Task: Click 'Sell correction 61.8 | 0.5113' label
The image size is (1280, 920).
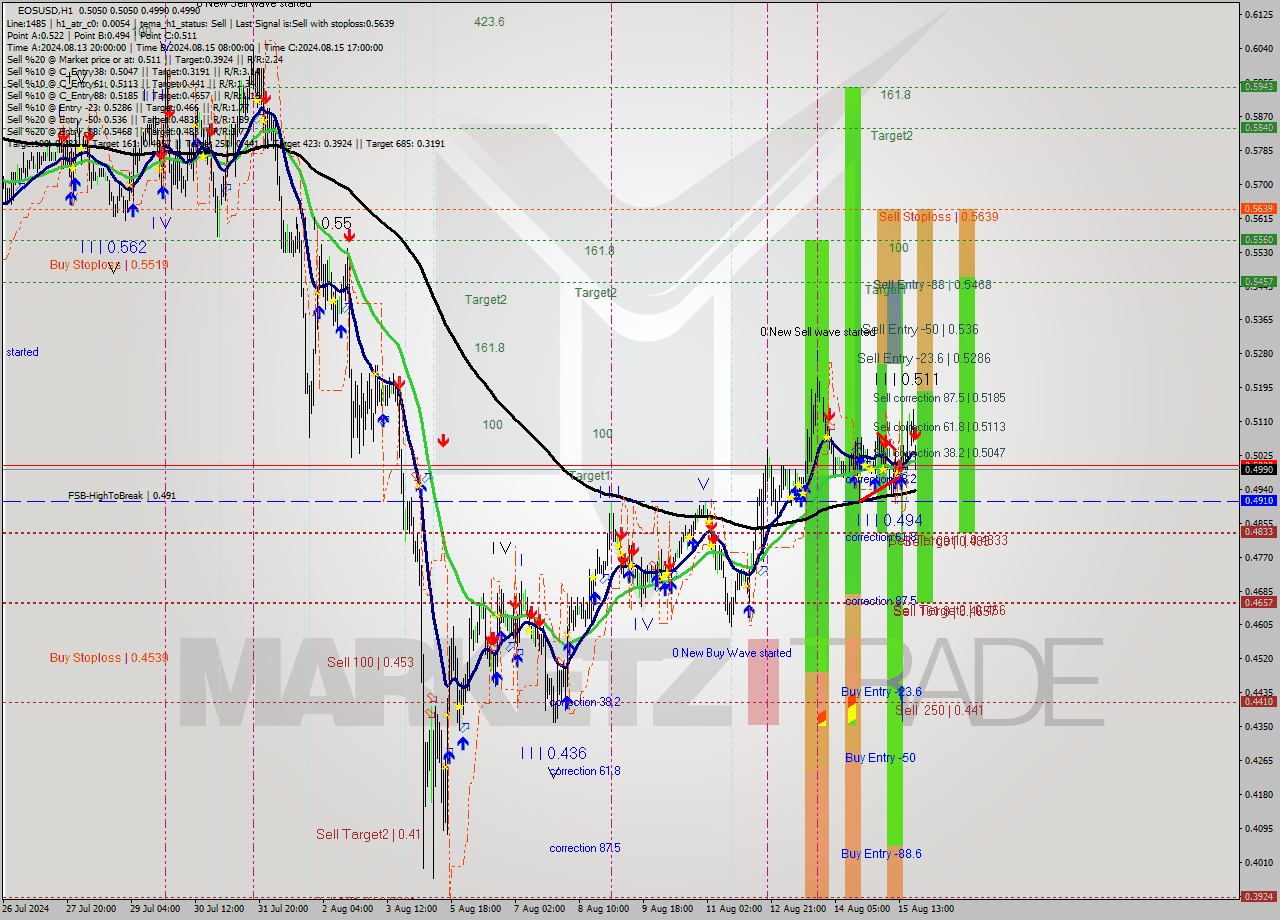Action: pyautogui.click(x=939, y=427)
